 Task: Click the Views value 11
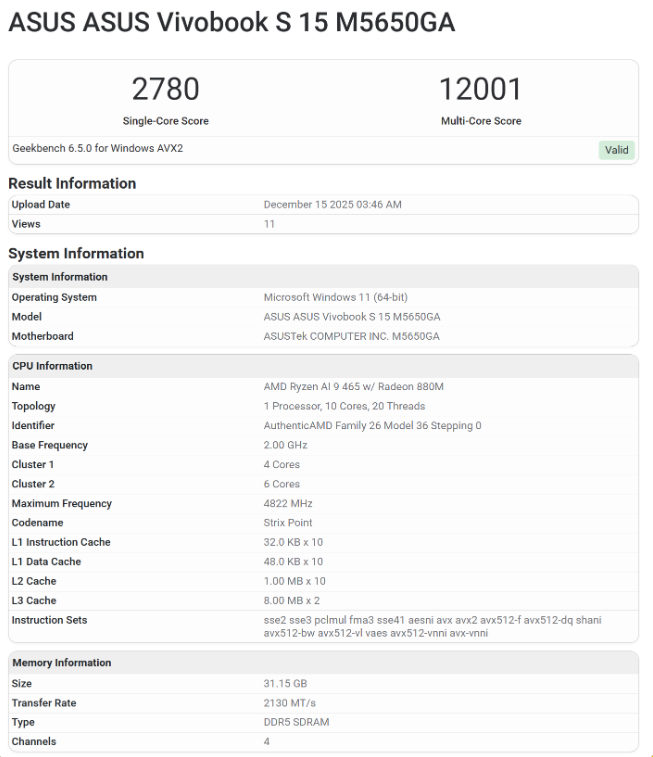(x=269, y=224)
